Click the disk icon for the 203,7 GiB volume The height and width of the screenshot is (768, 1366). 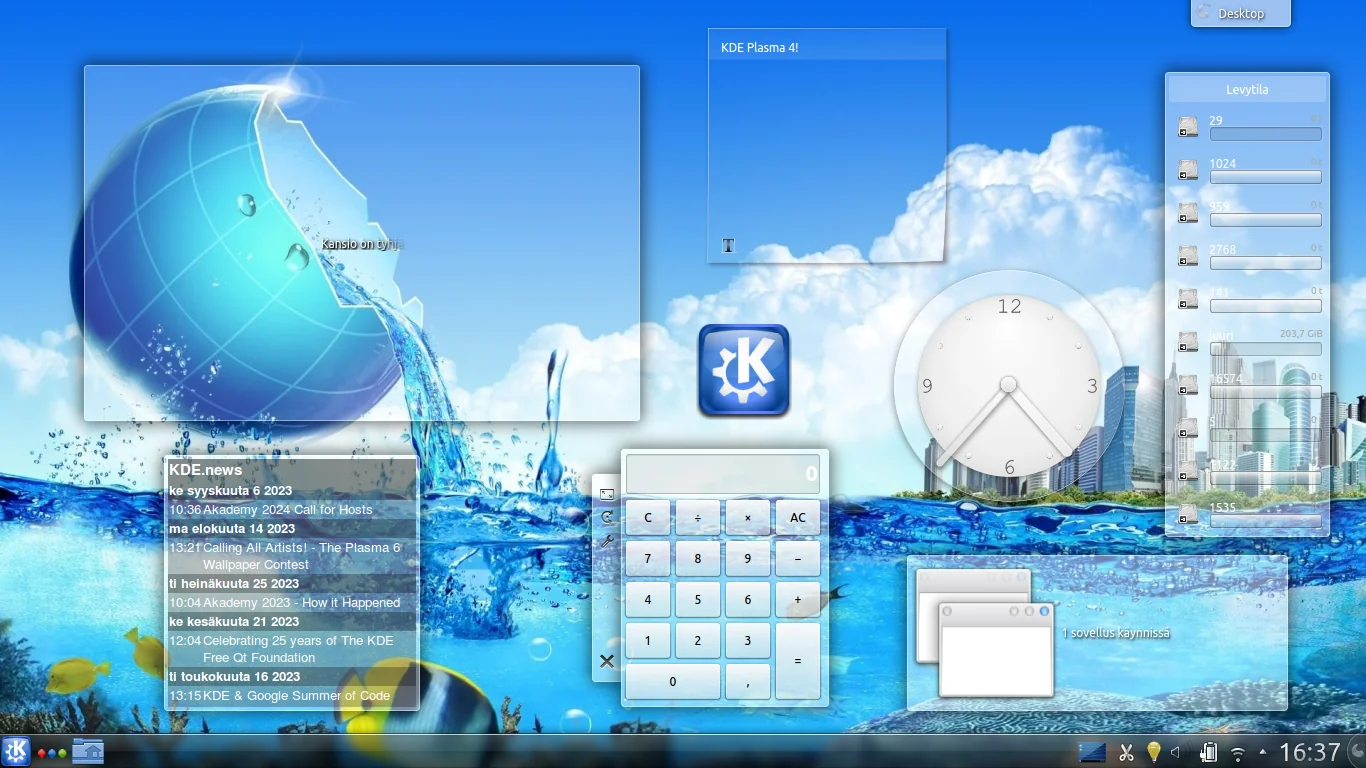click(x=1188, y=342)
